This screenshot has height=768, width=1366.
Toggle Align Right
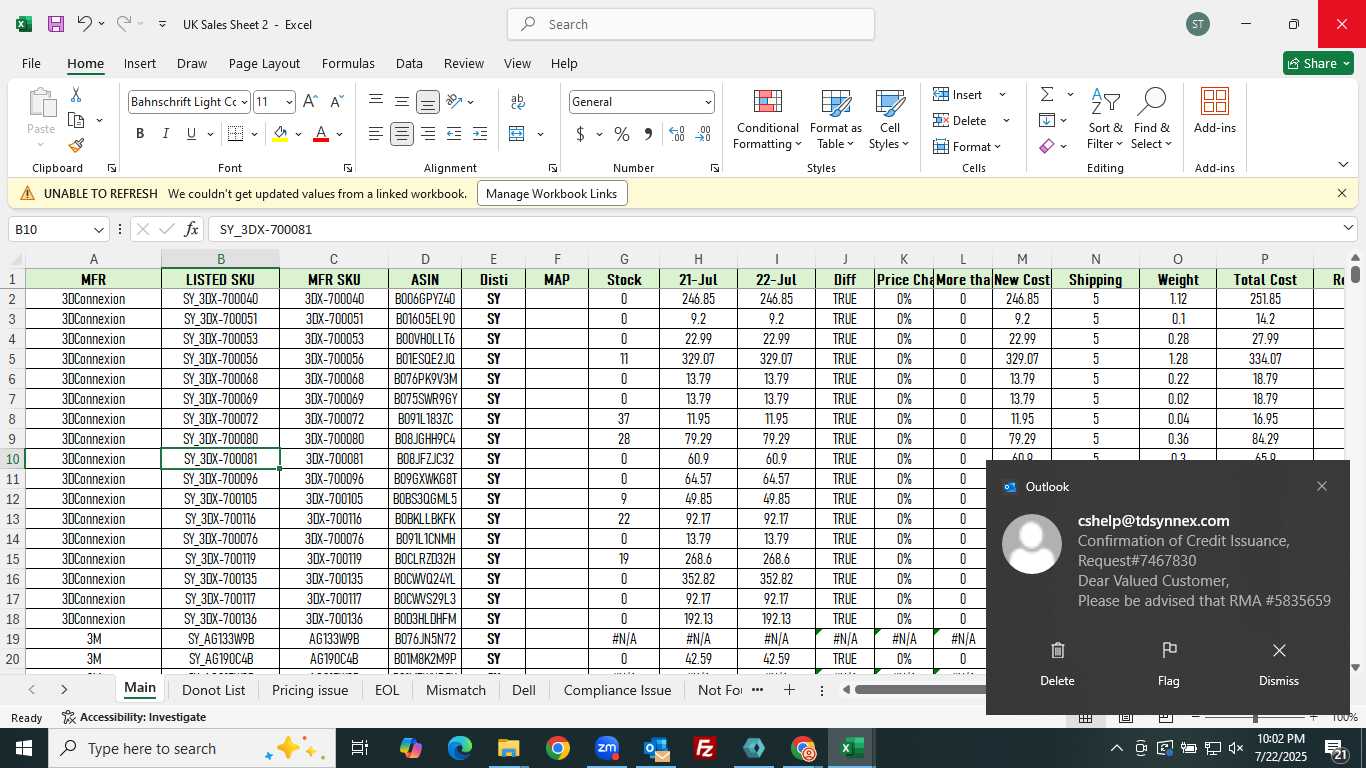428,134
